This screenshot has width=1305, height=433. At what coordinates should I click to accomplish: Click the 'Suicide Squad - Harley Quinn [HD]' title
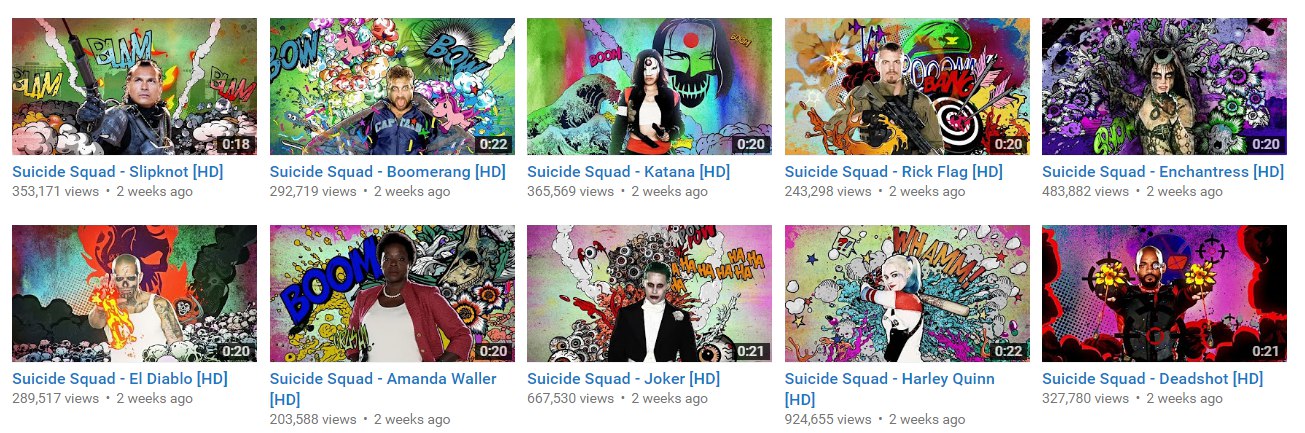coord(890,389)
